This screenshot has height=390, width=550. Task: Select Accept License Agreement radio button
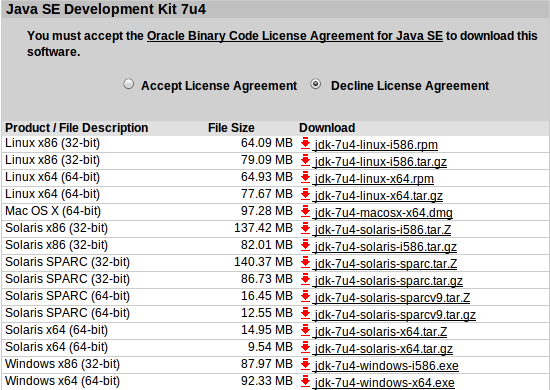click(x=129, y=84)
